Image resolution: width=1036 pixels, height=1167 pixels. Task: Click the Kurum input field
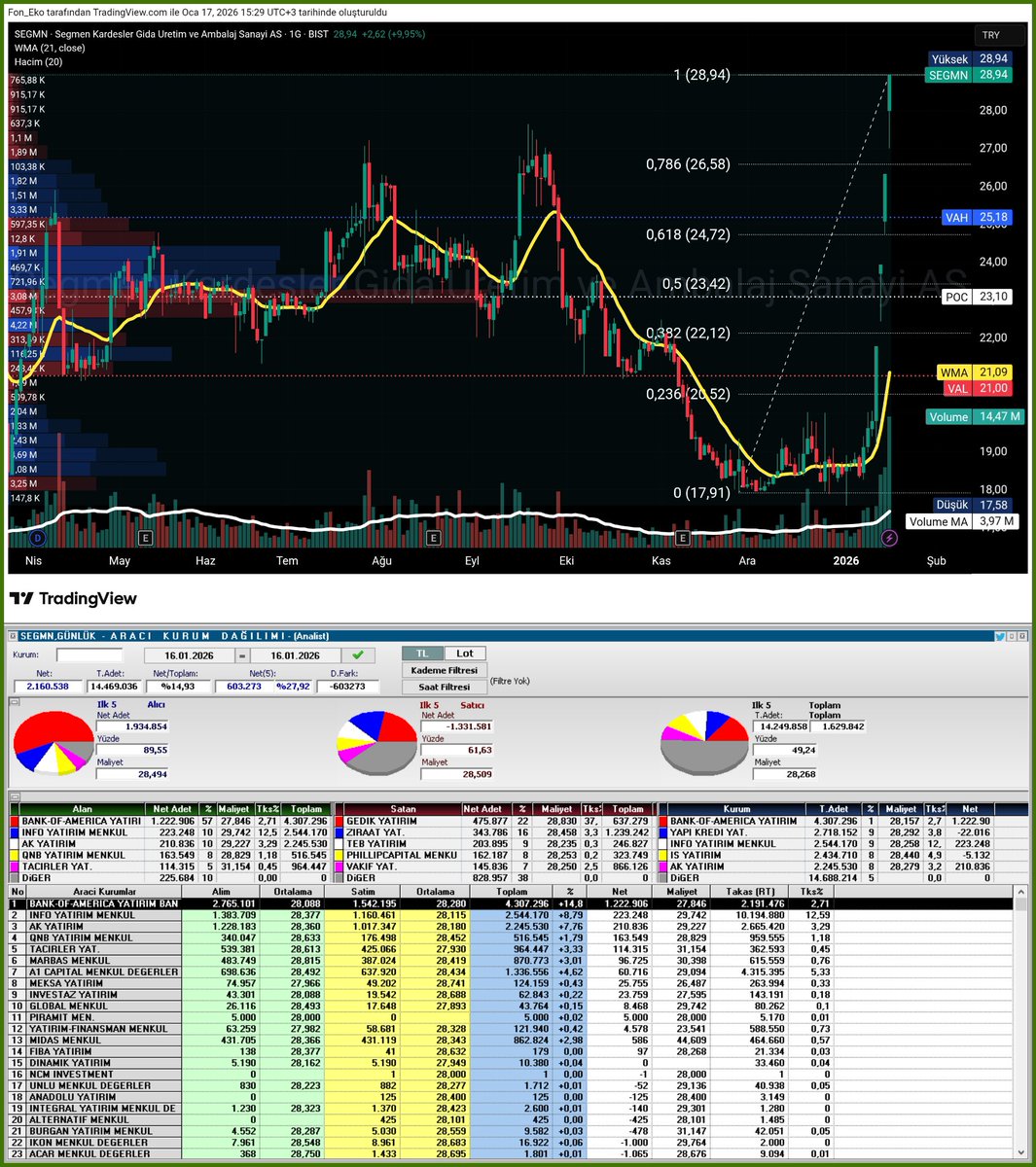pos(89,655)
